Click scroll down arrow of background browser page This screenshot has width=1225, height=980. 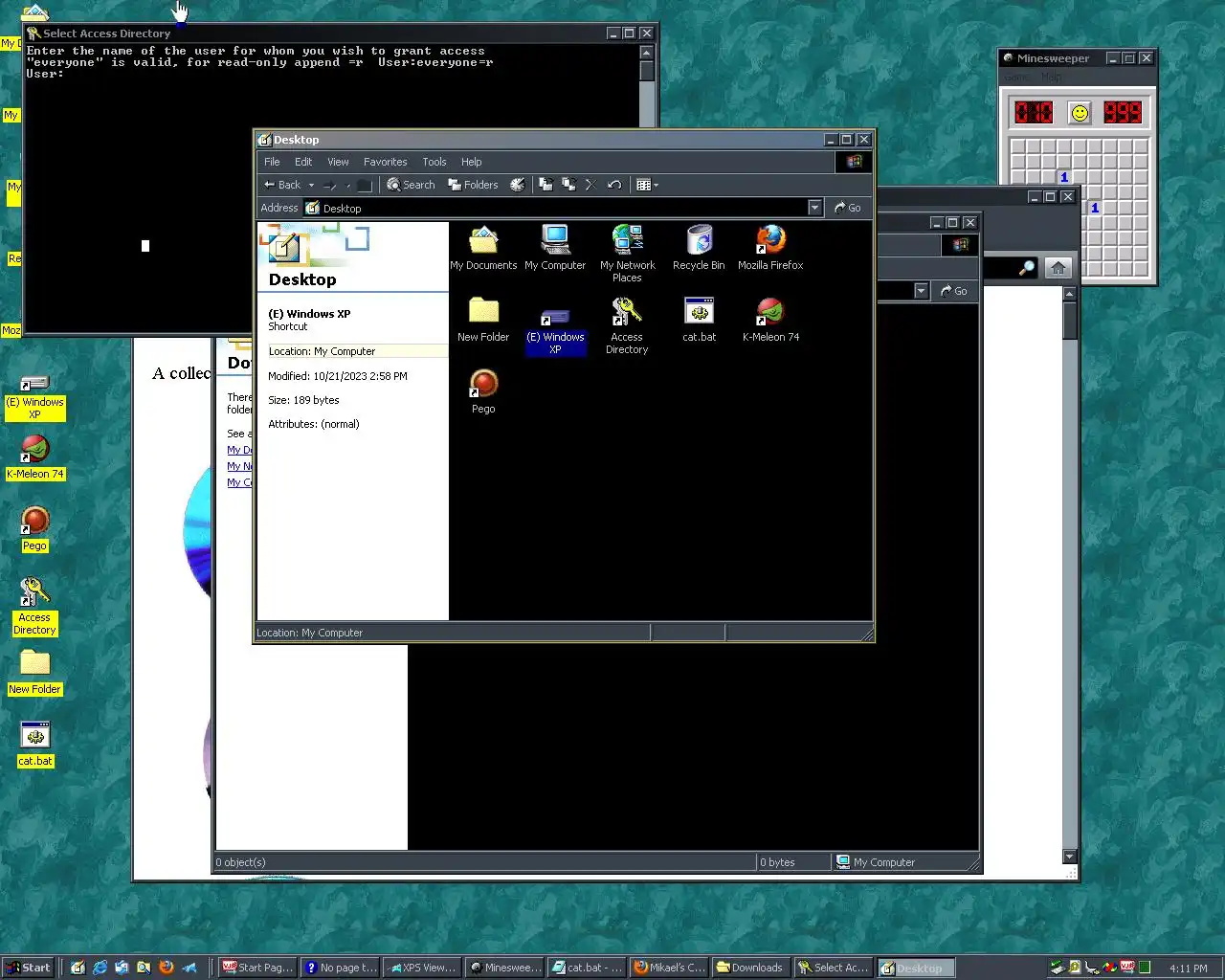(1070, 857)
